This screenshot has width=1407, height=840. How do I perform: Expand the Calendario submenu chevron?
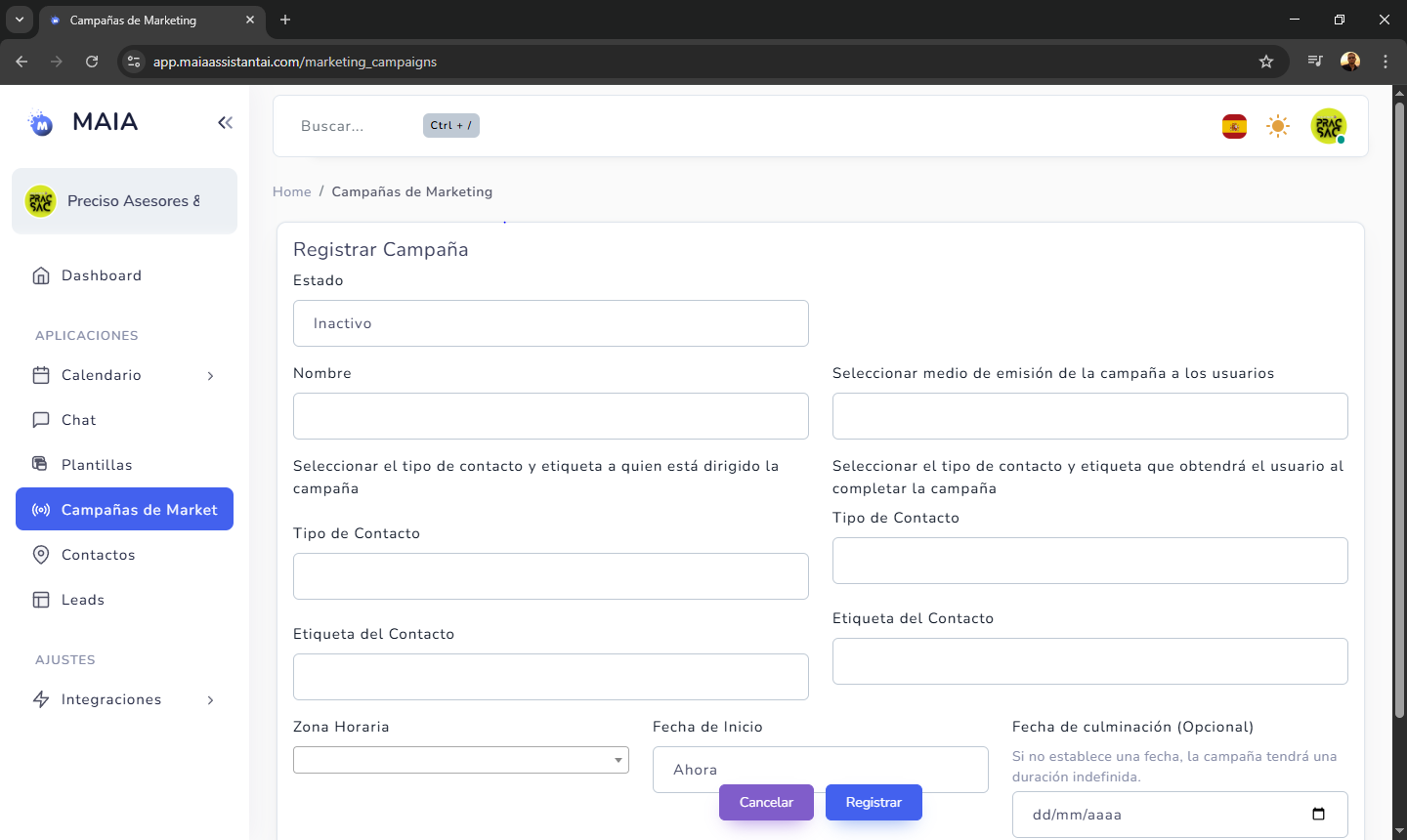pos(210,376)
